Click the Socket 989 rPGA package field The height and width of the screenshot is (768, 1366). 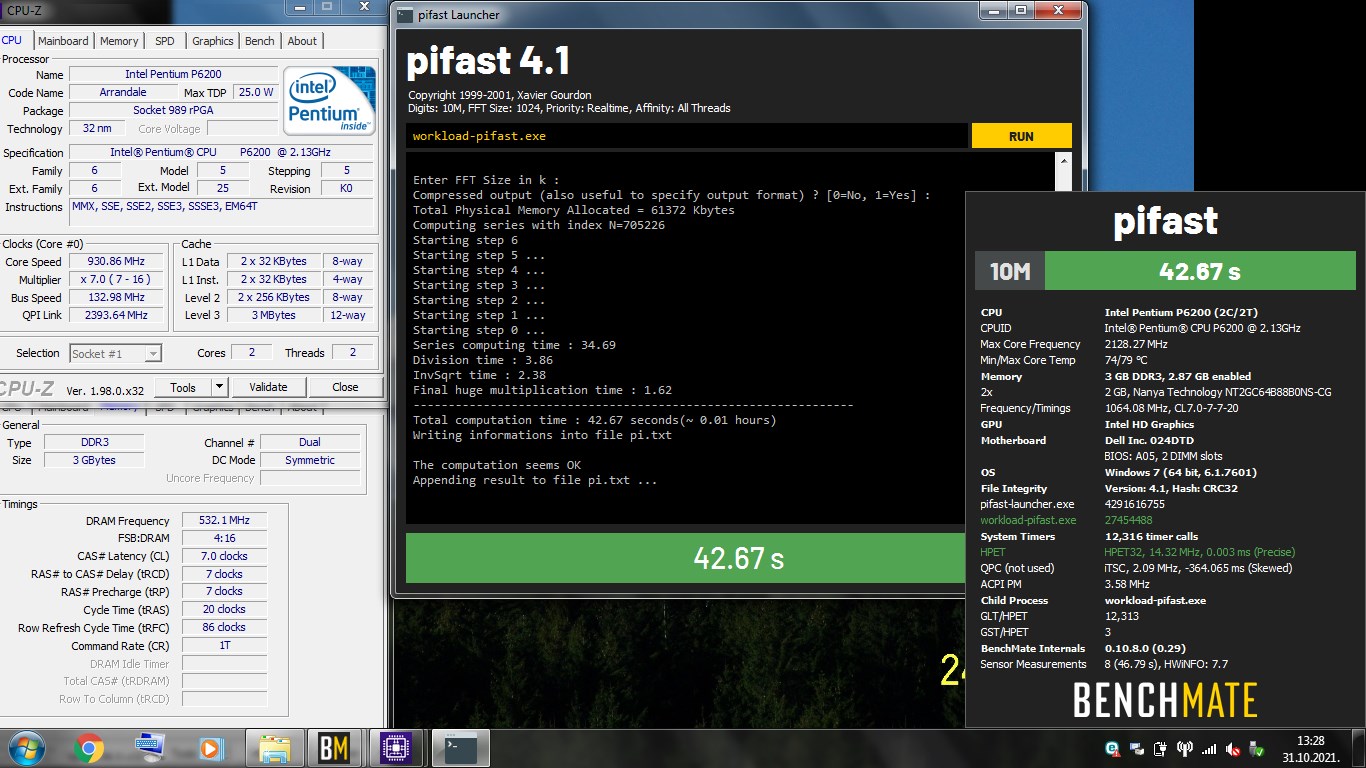[173, 111]
